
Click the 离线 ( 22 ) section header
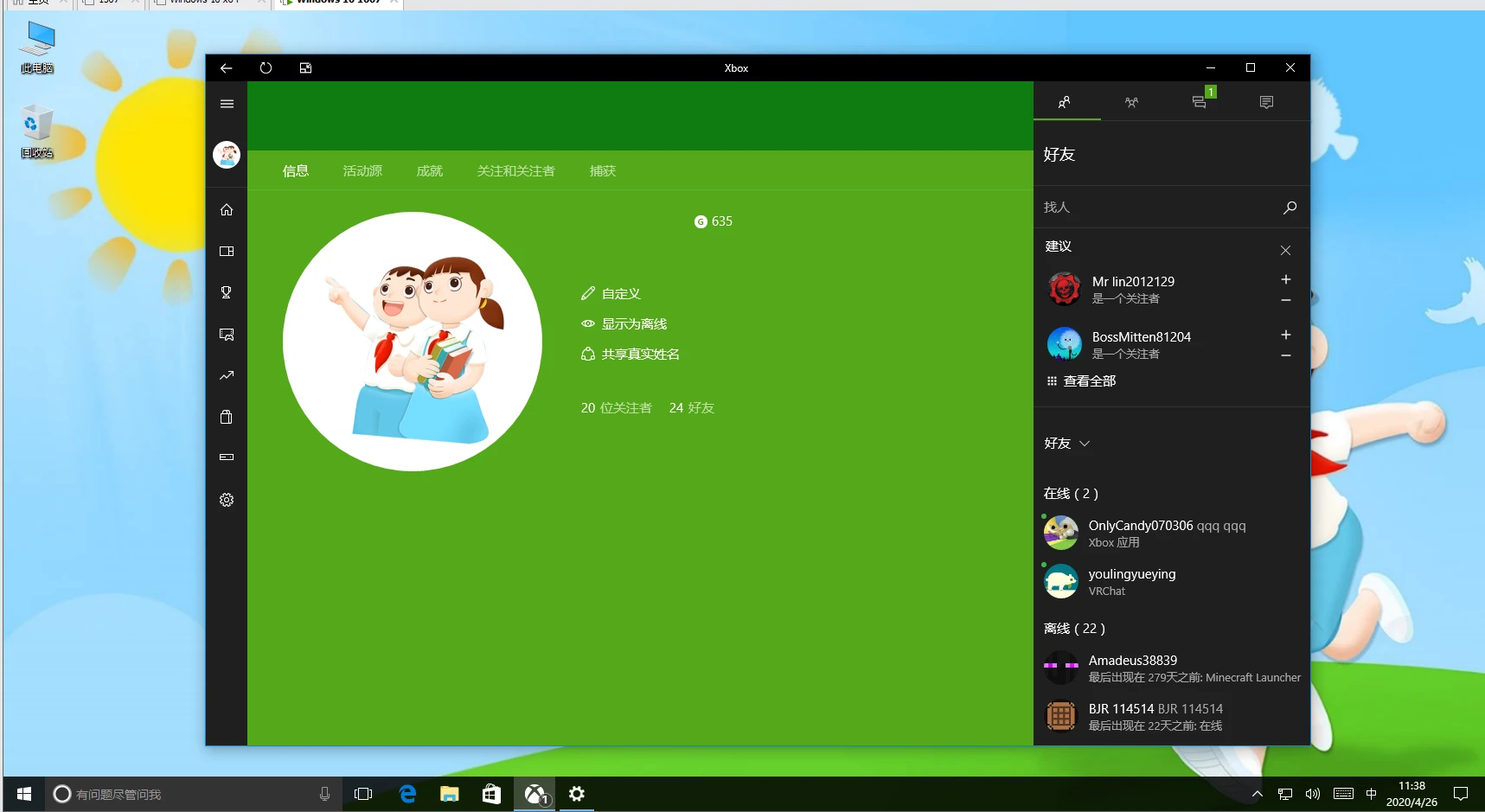(x=1074, y=629)
